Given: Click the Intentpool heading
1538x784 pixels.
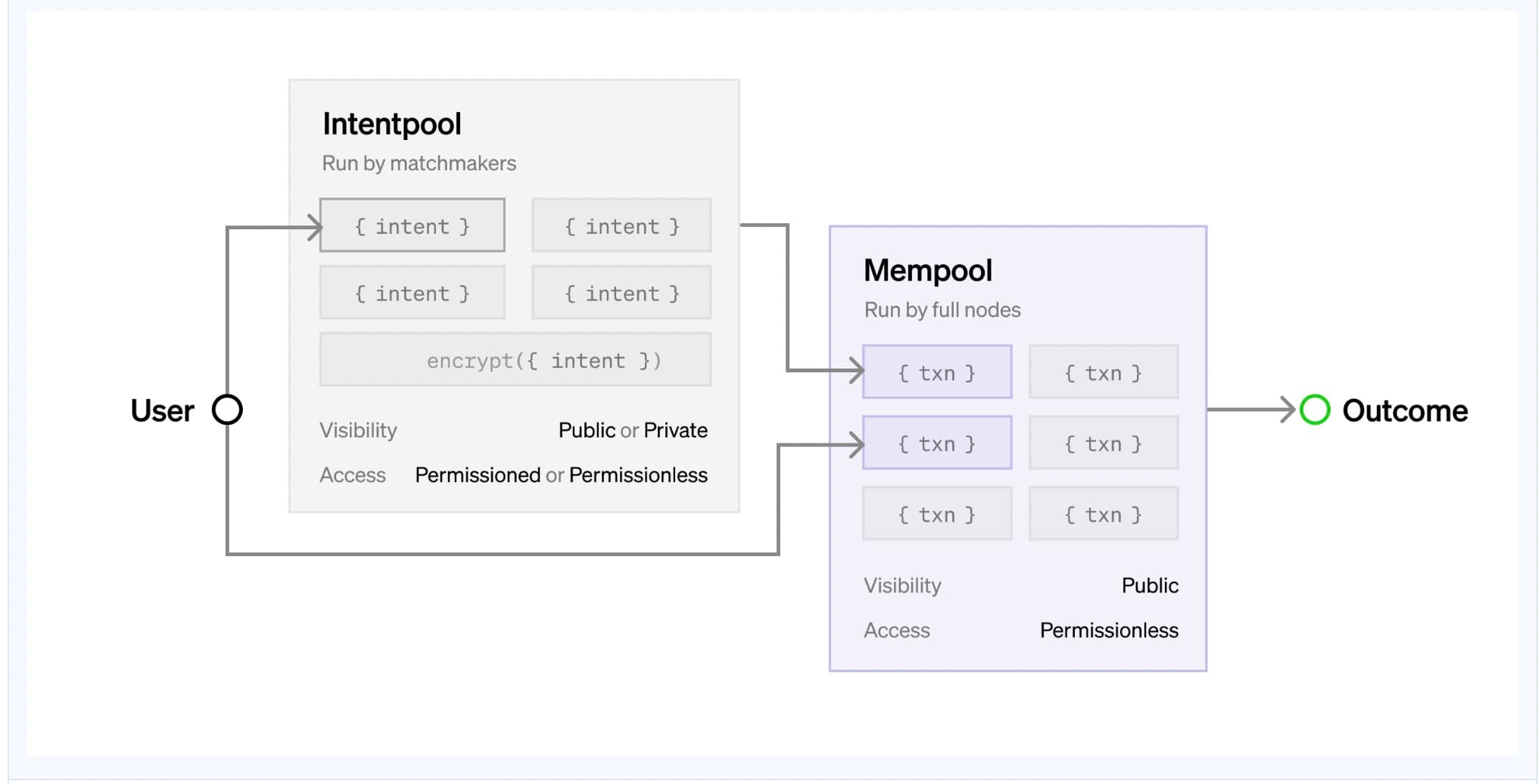Looking at the screenshot, I should (392, 124).
